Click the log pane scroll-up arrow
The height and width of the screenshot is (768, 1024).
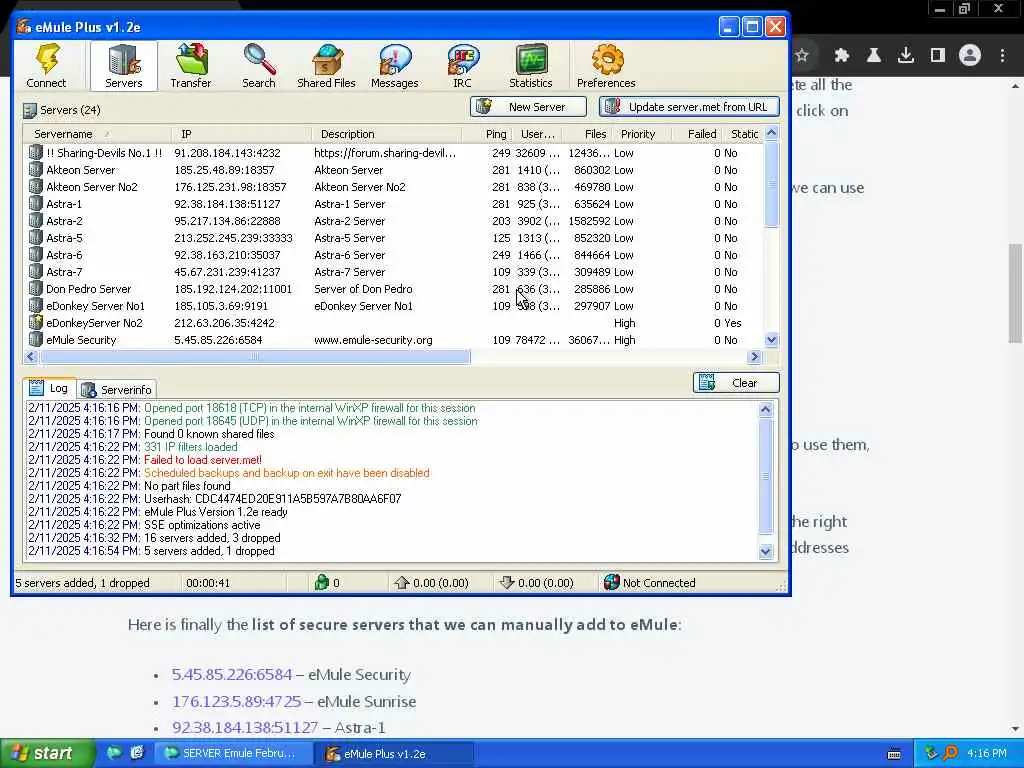[766, 409]
